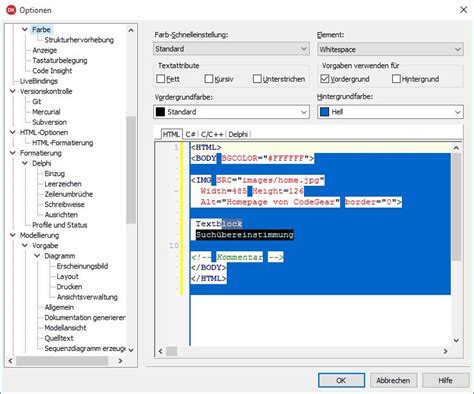Image resolution: width=474 pixels, height=394 pixels.
Task: Click code preview scroll right arrow
Action: coord(445,351)
